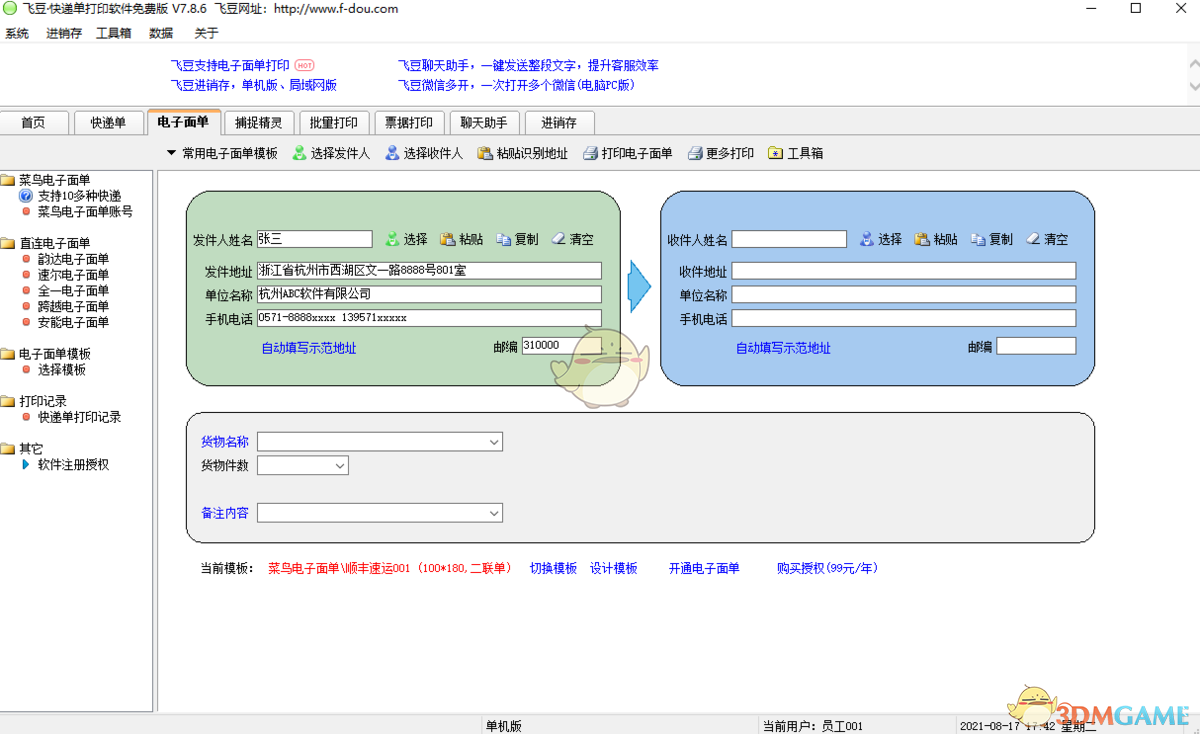Click the 打印电子面单 printer icon
This screenshot has height=734, width=1200.
point(591,154)
